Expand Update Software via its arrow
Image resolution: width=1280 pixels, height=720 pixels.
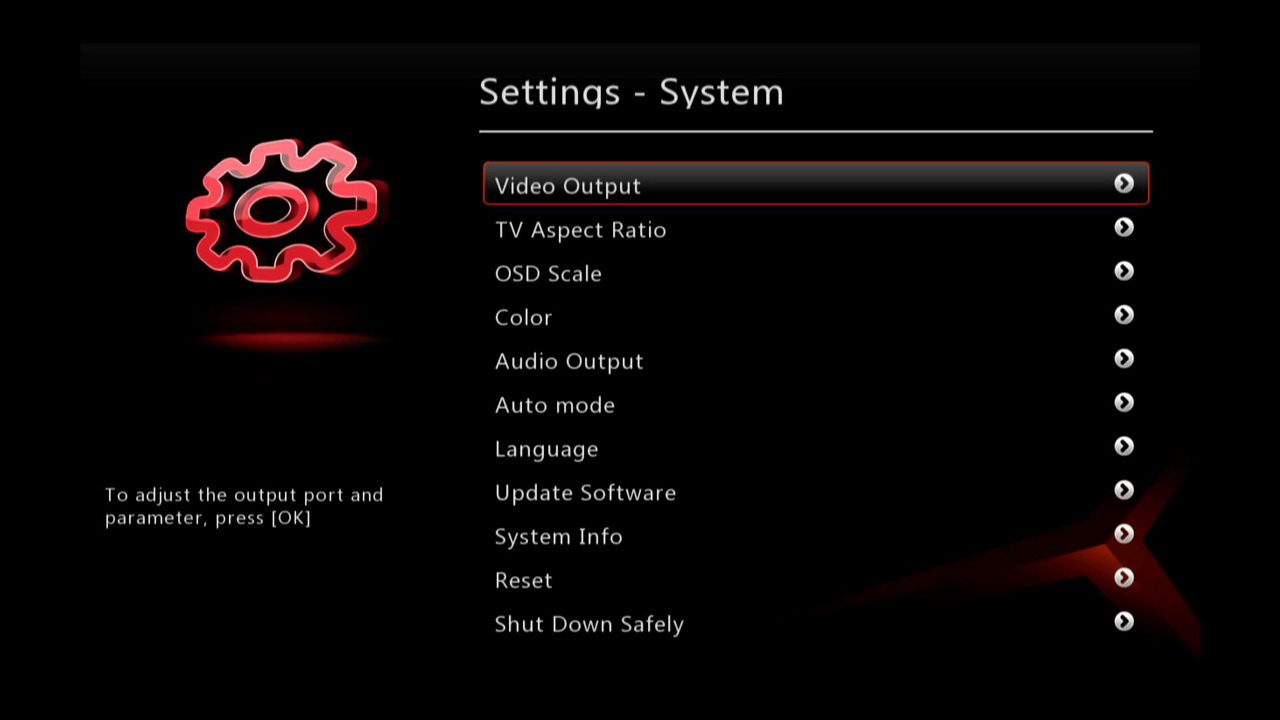click(x=1124, y=490)
